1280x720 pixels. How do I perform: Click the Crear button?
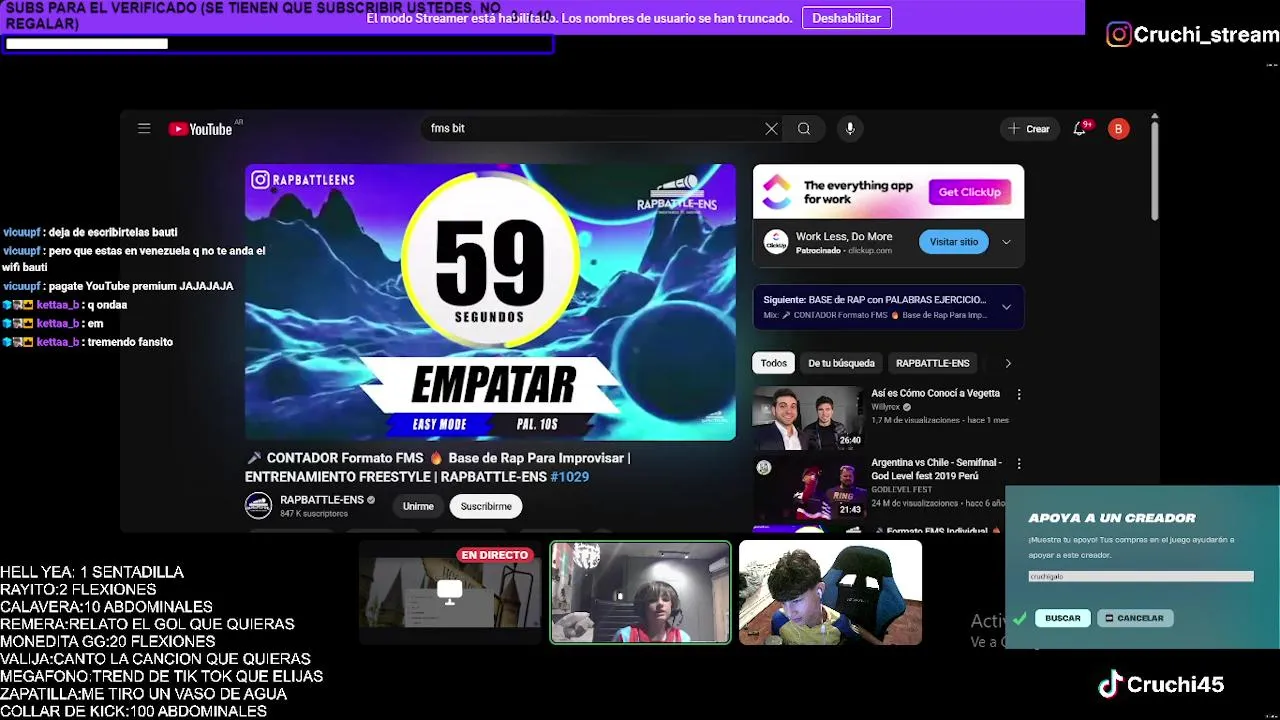(x=1029, y=128)
